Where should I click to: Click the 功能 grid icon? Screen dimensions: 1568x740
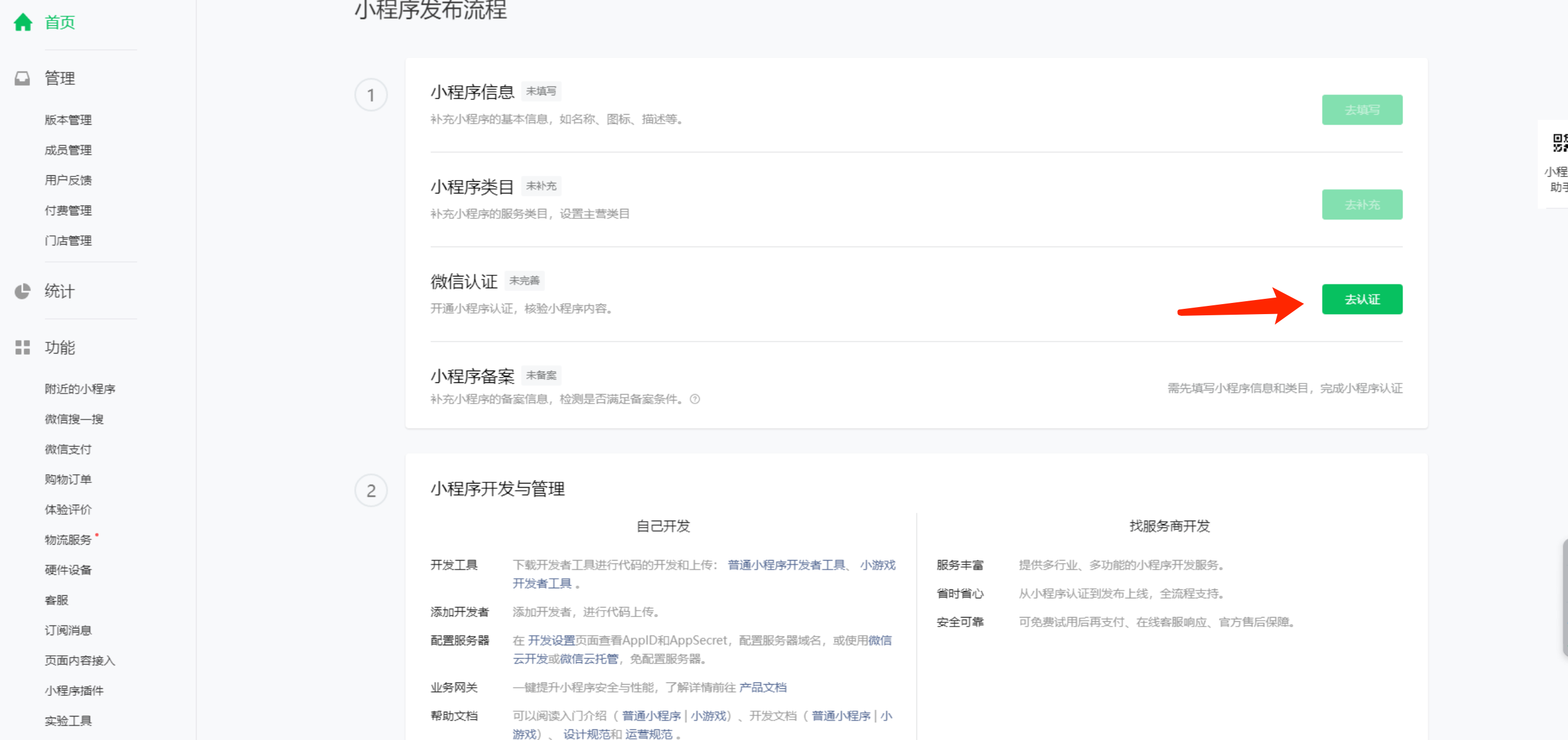pyautogui.click(x=22, y=348)
